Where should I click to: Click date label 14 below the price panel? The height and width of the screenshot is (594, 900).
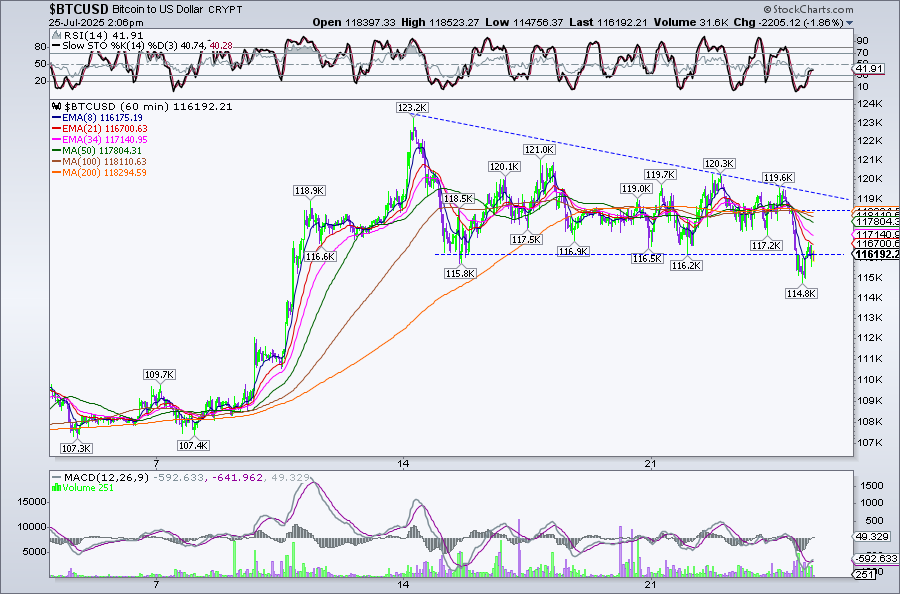click(x=404, y=464)
